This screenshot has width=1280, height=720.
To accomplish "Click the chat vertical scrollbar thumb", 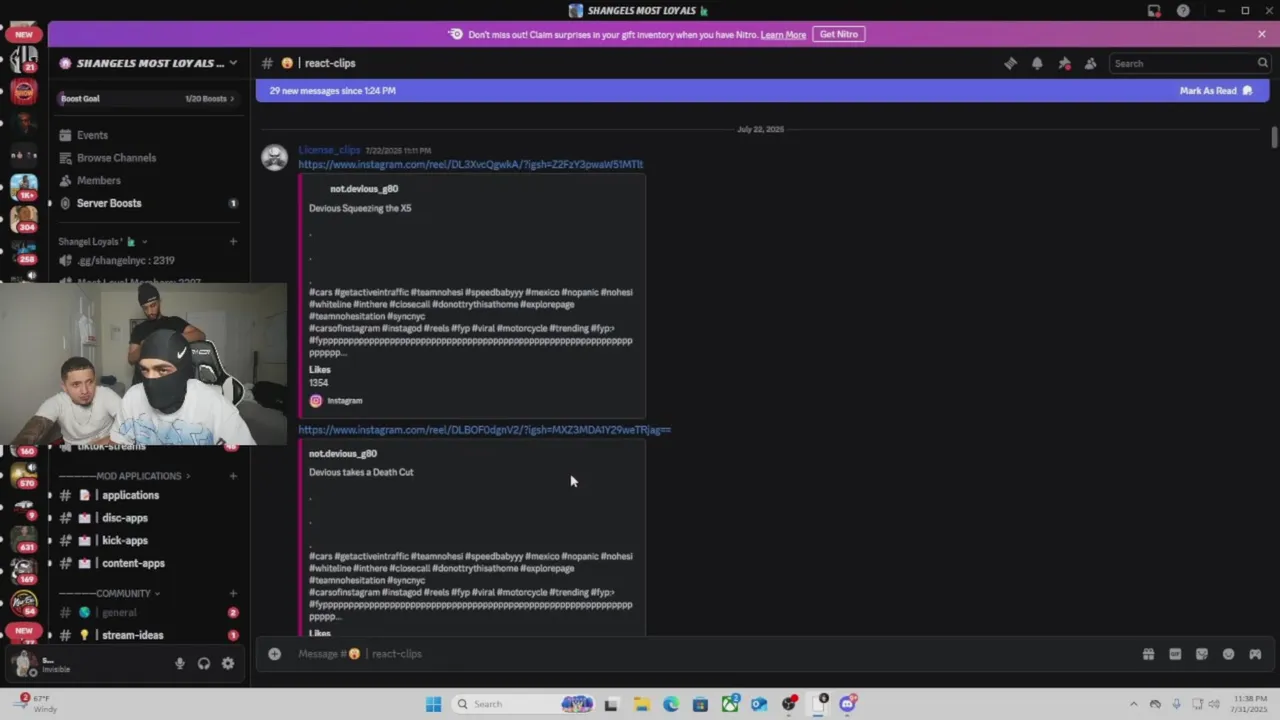I will pyautogui.click(x=1274, y=138).
